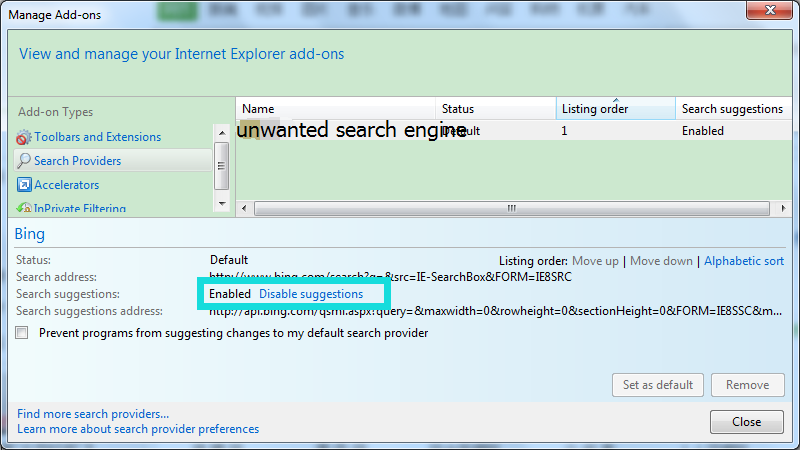Click the Bing provider details heading
The width and height of the screenshot is (800, 450).
click(30, 234)
